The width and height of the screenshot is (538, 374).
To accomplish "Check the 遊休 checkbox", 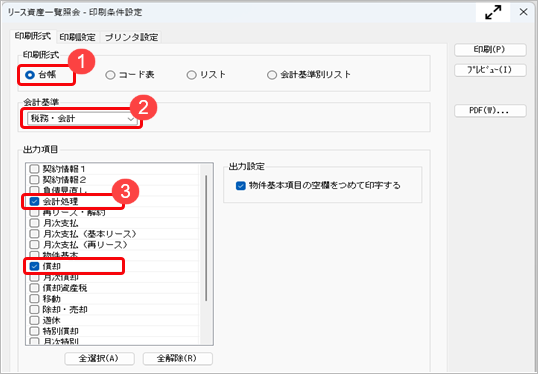I will 34,320.
